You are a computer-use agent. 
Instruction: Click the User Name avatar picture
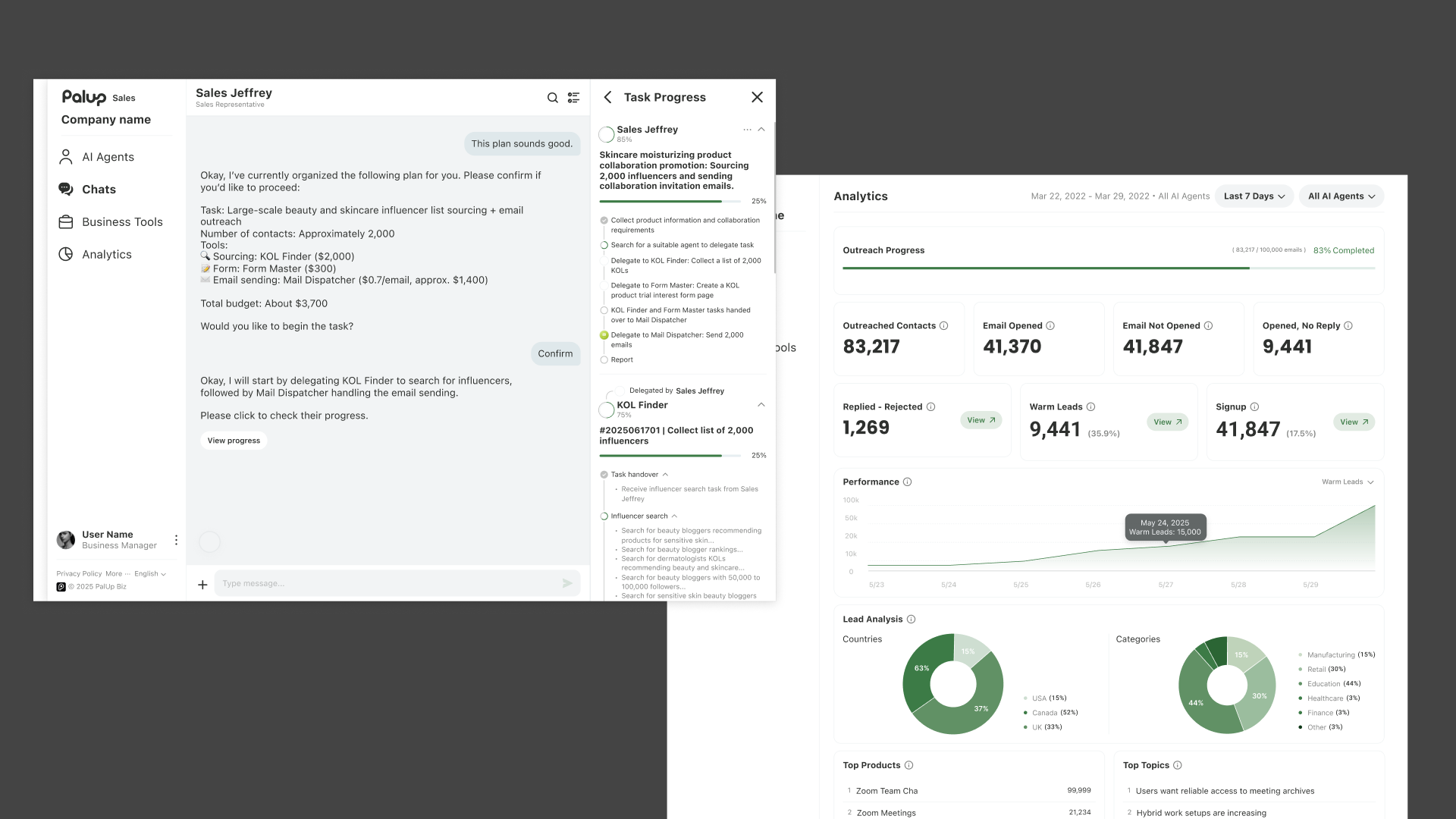coord(66,540)
